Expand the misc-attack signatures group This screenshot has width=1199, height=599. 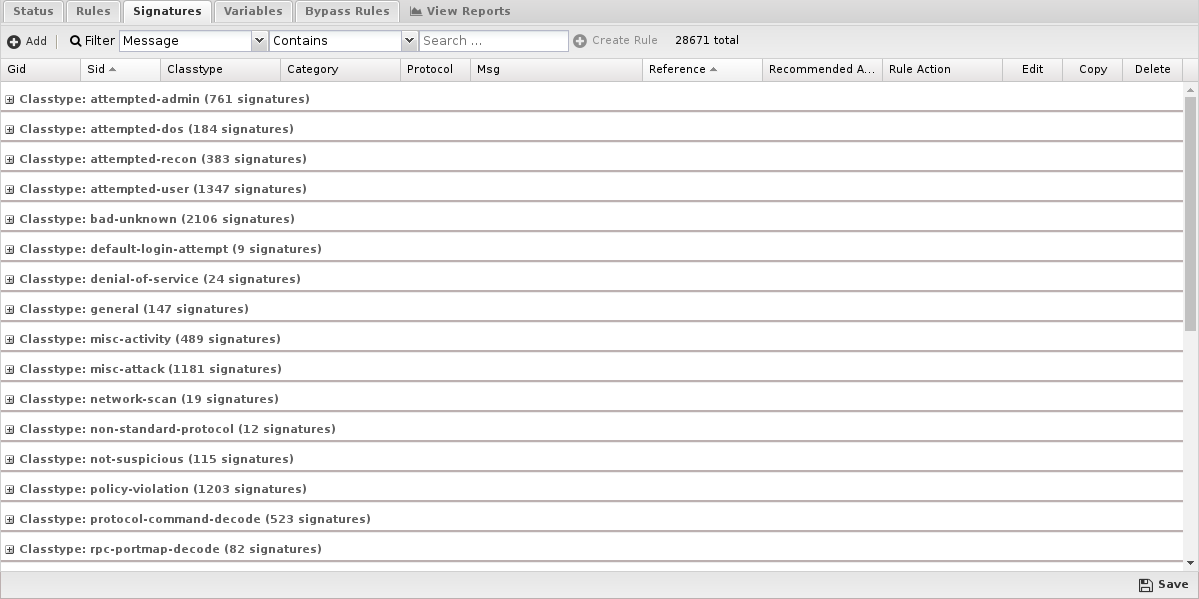[x=10, y=370]
